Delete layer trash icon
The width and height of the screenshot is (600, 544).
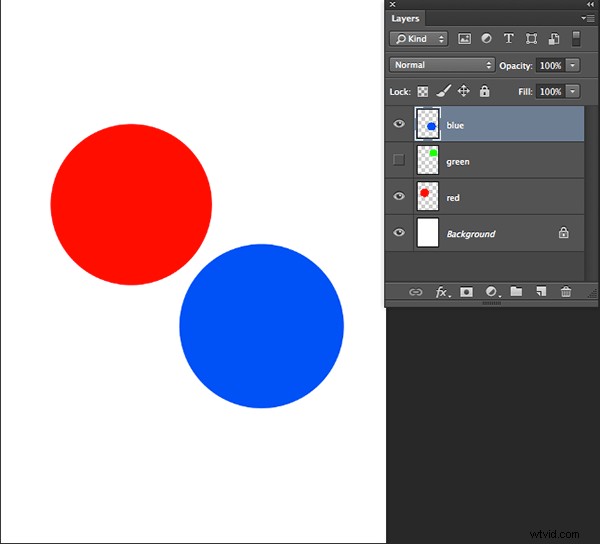pyautogui.click(x=566, y=292)
